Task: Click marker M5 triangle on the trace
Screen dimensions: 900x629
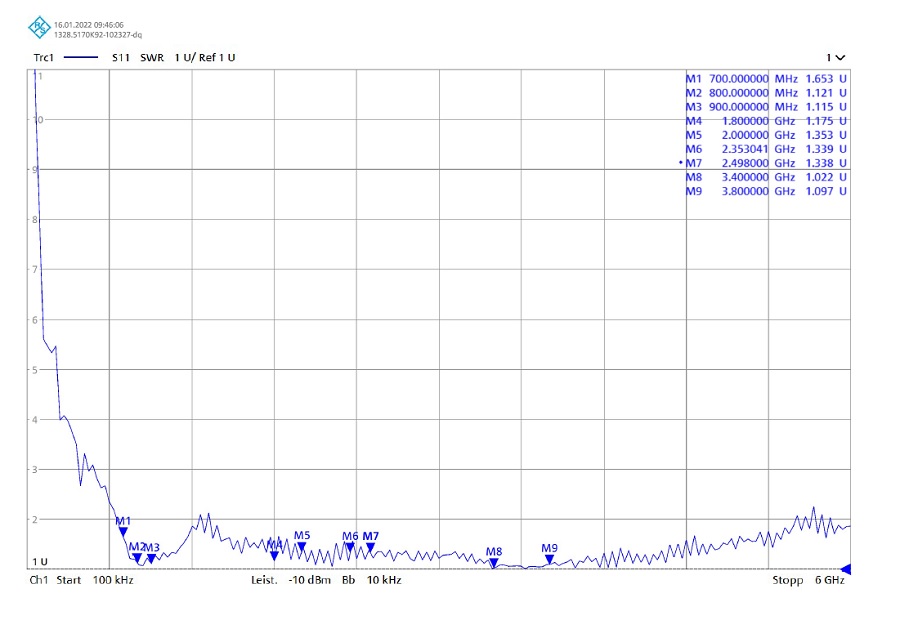Action: (x=301, y=546)
